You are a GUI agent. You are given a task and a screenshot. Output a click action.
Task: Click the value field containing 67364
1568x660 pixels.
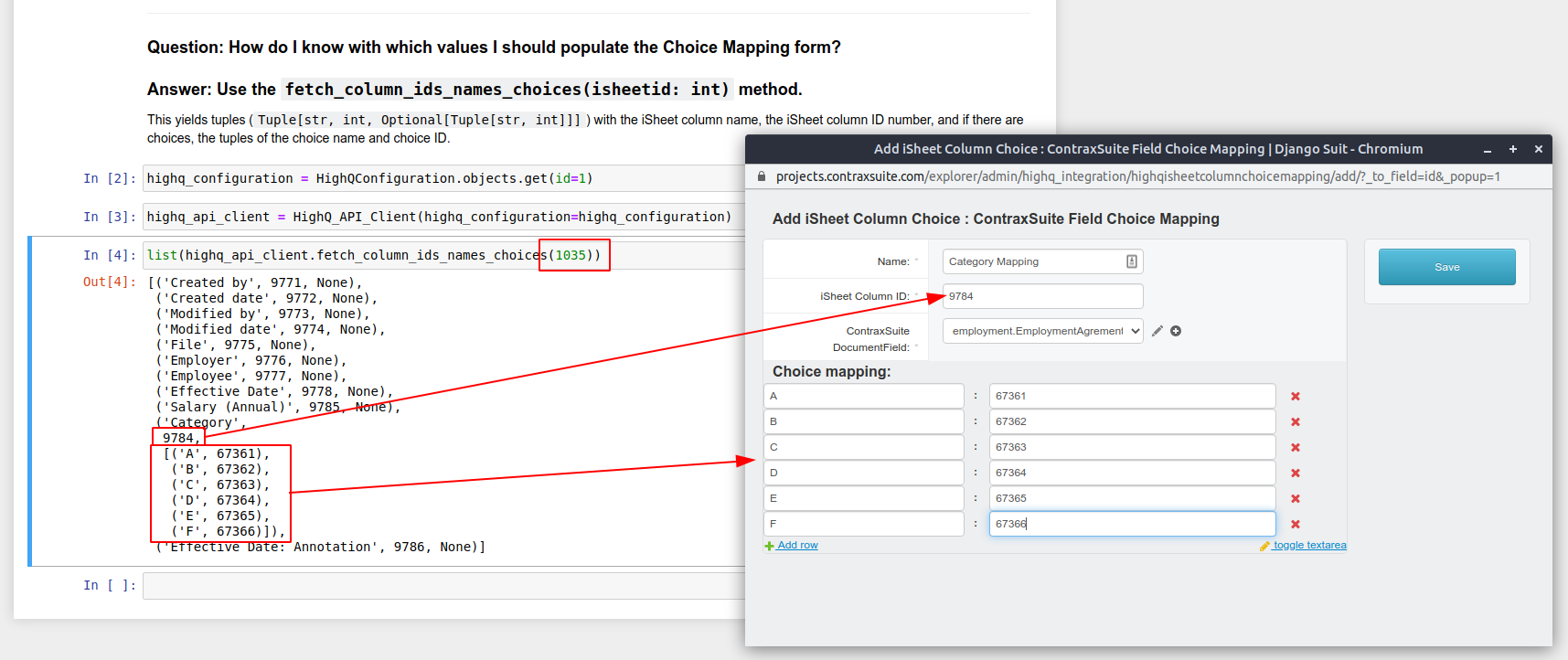tap(1133, 473)
